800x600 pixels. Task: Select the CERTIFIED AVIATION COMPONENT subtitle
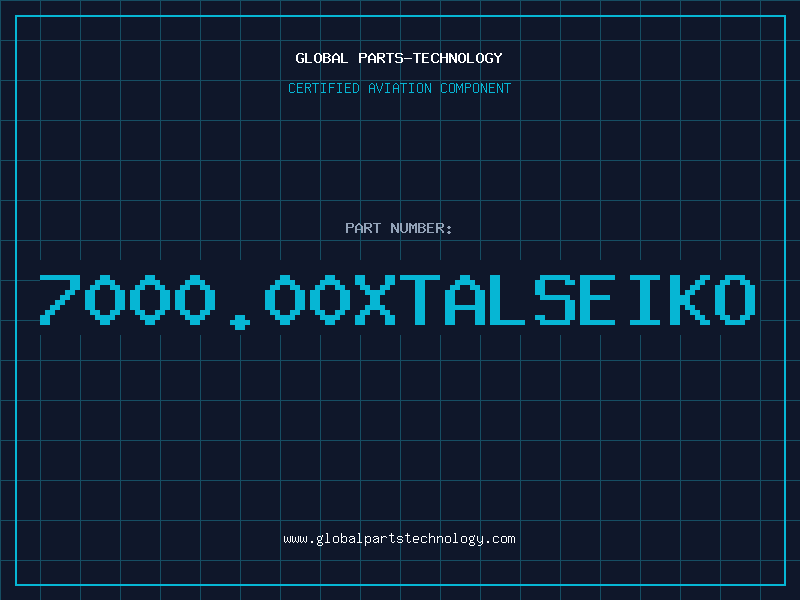399,88
